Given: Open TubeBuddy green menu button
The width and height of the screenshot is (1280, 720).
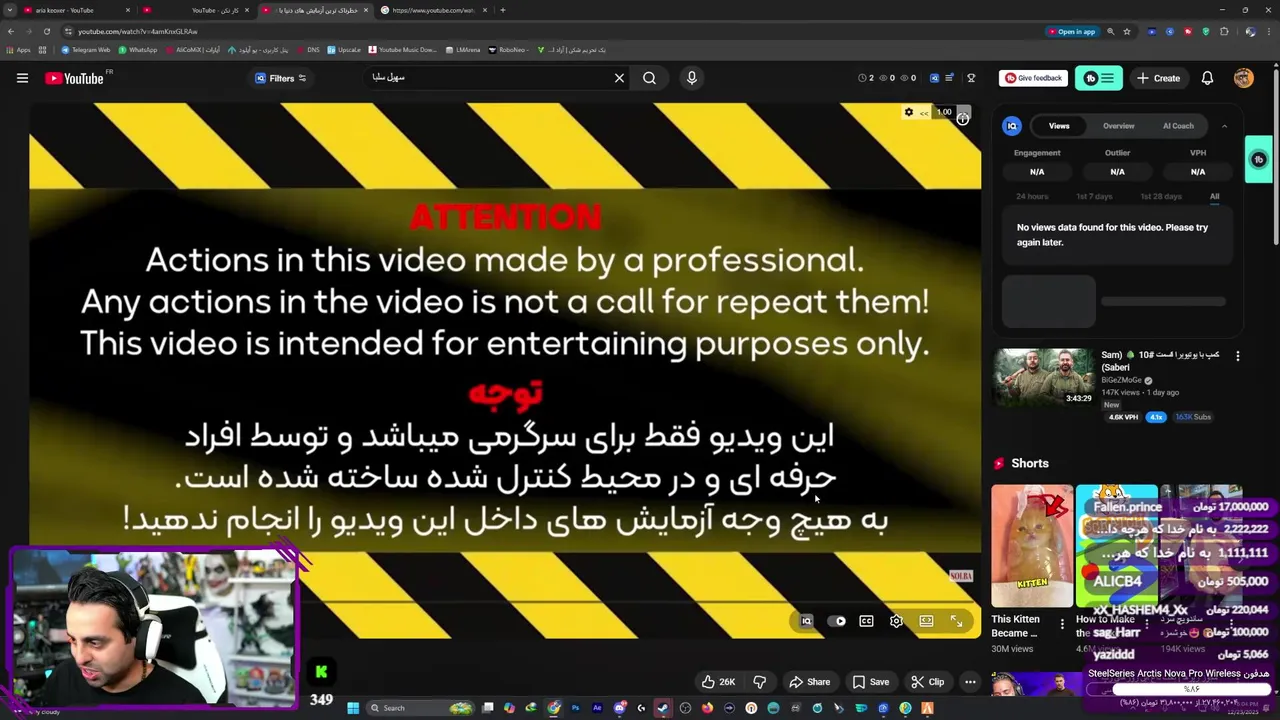Looking at the screenshot, I should pyautogui.click(x=1099, y=78).
